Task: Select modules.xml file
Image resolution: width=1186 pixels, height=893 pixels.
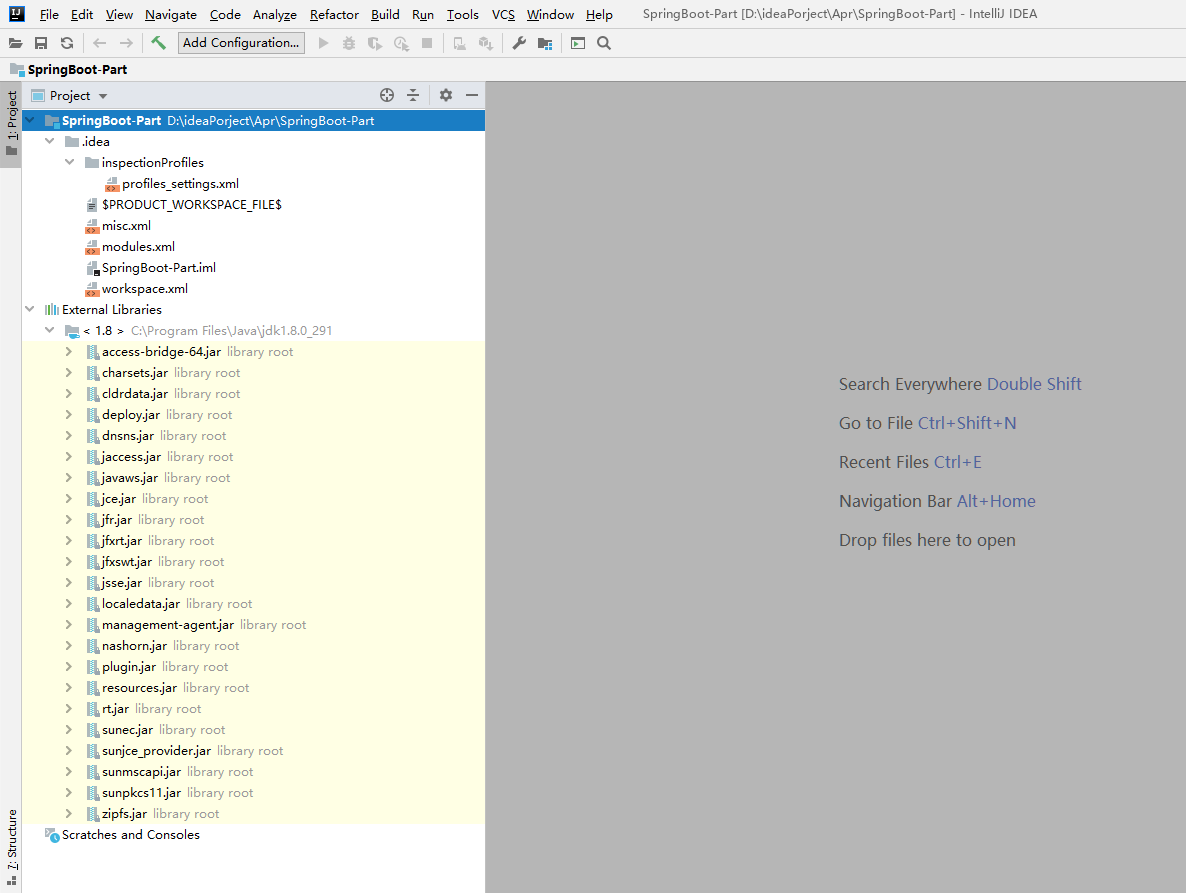Action: [138, 247]
